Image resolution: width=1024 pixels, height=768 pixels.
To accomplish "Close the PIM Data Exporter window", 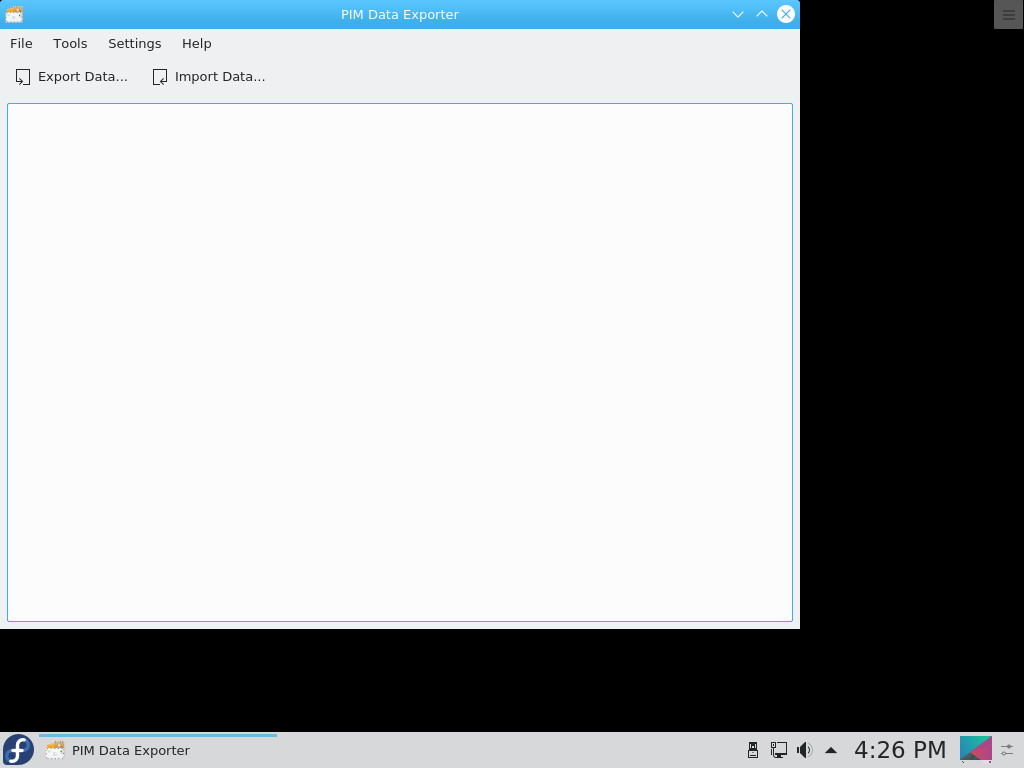I will [x=786, y=14].
